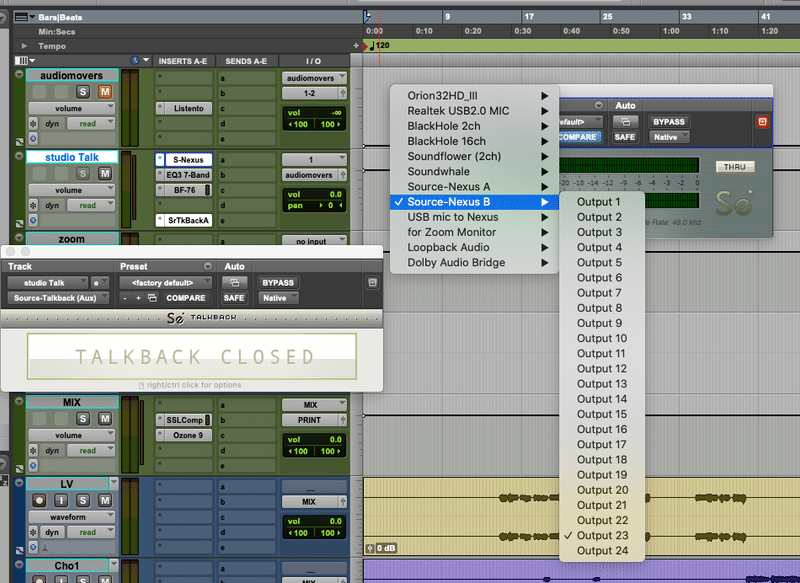Click the preset settings copy icon beside COMPARE
This screenshot has height=583, width=800.
click(x=152, y=298)
